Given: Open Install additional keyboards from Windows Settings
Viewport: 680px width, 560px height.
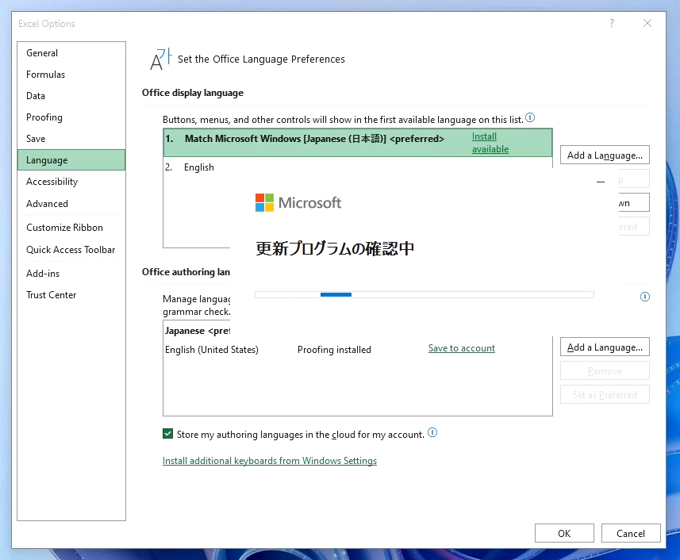Looking at the screenshot, I should point(269,461).
